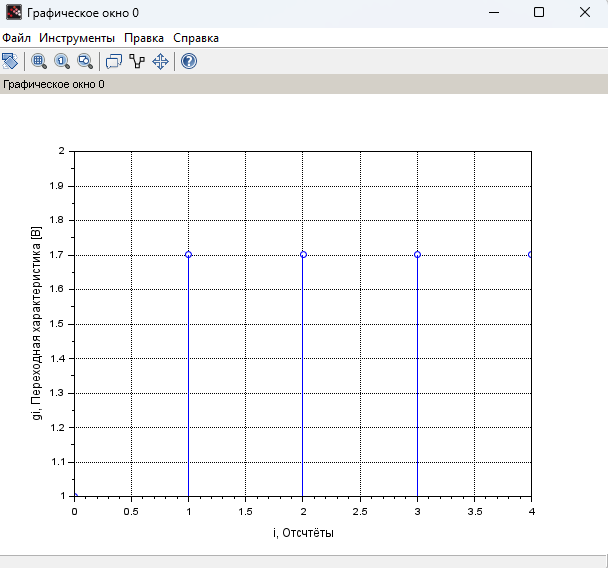Click the X-axis tick label 2.5
The image size is (608, 568).
click(x=360, y=512)
